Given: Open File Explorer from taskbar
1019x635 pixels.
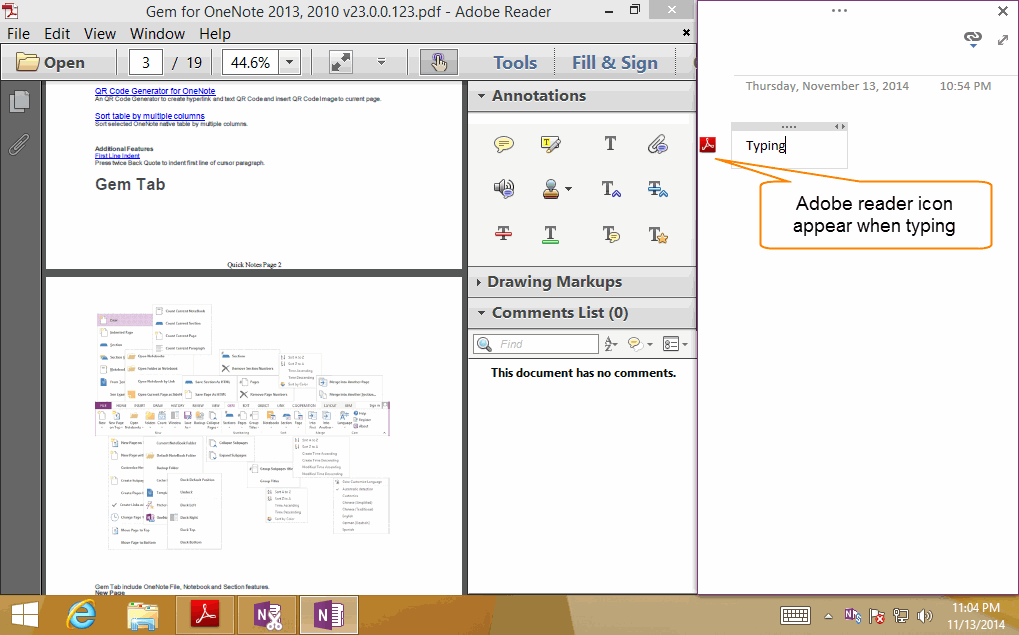Looking at the screenshot, I should 142,616.
